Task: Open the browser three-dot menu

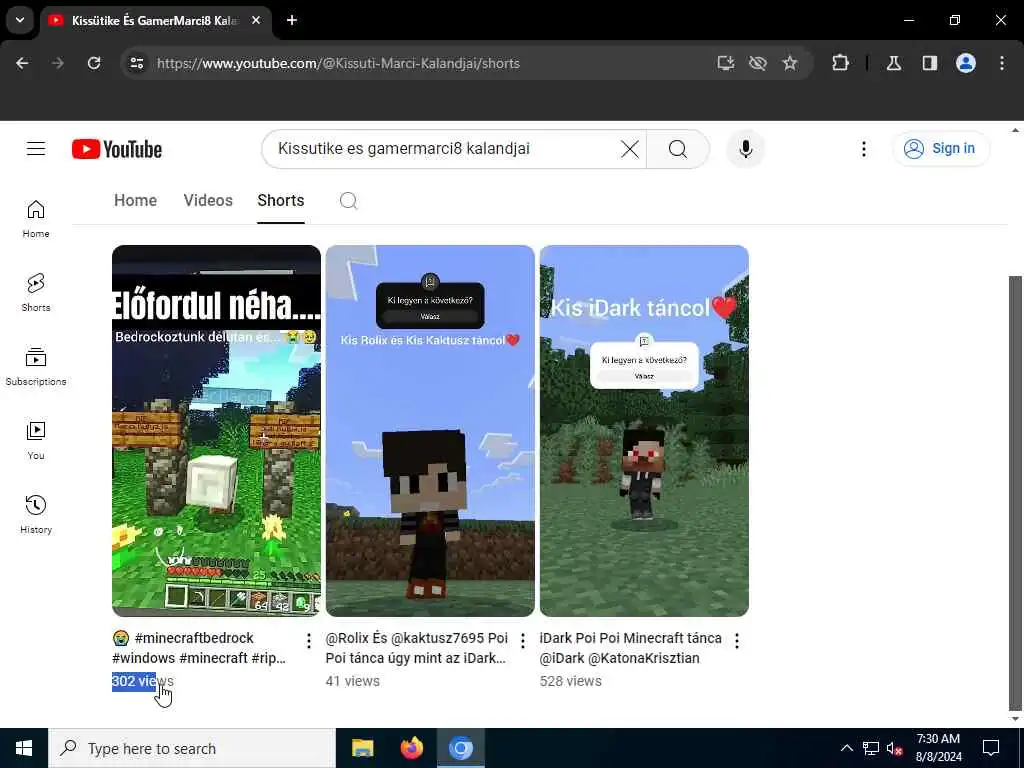Action: tap(1002, 63)
